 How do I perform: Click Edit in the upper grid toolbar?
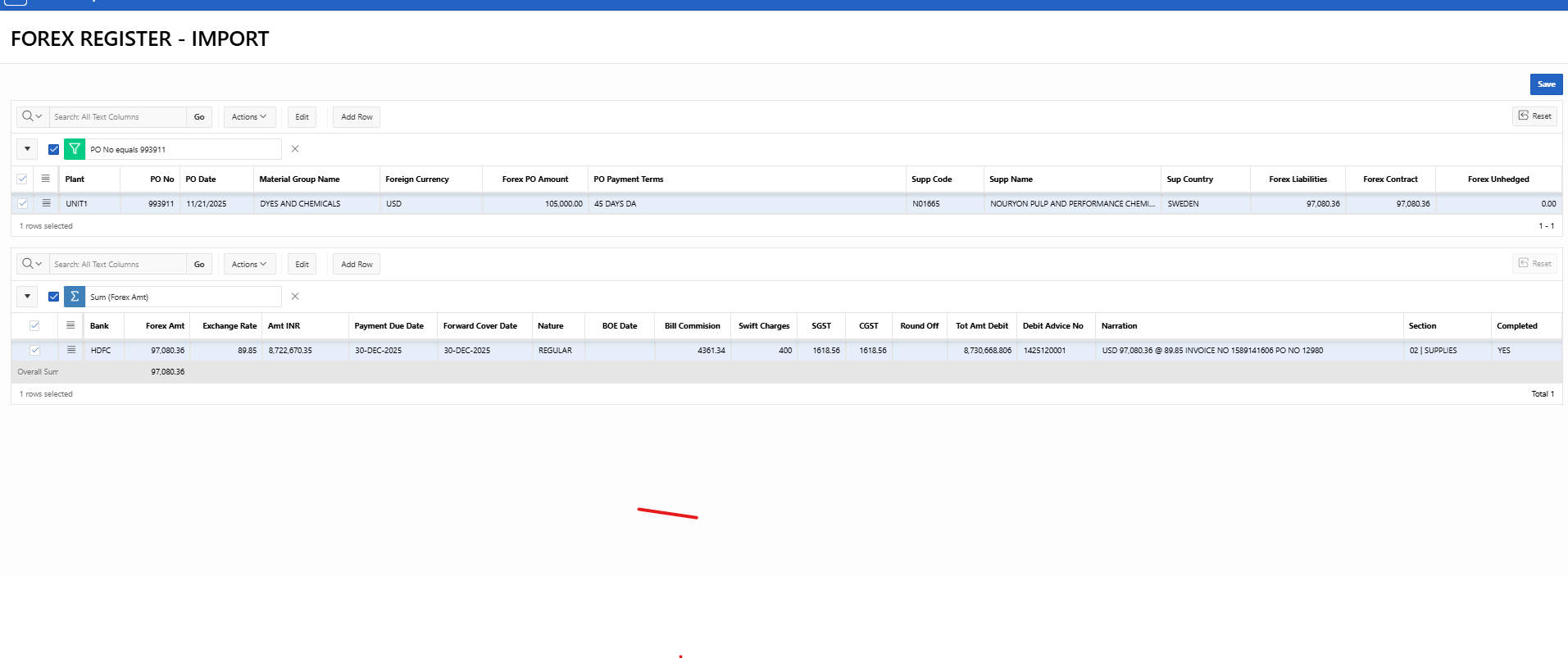tap(302, 117)
